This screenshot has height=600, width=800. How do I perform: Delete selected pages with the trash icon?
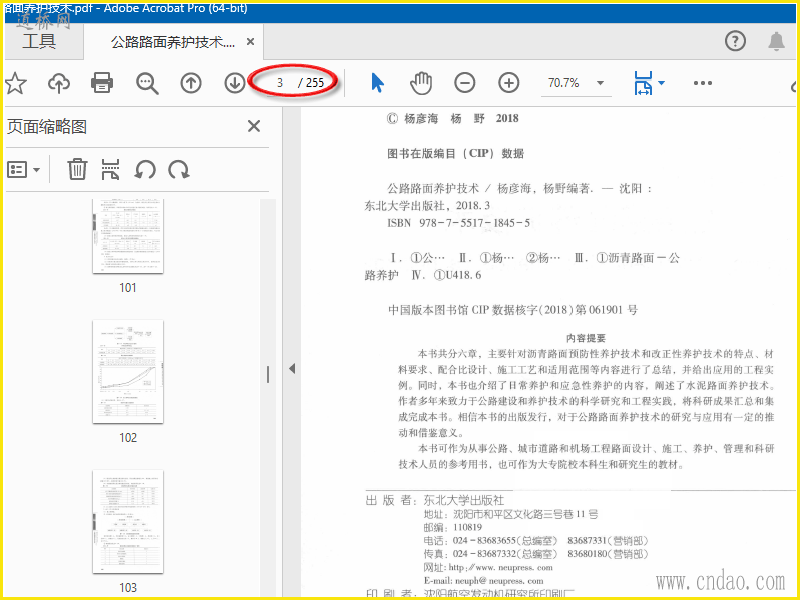click(77, 169)
